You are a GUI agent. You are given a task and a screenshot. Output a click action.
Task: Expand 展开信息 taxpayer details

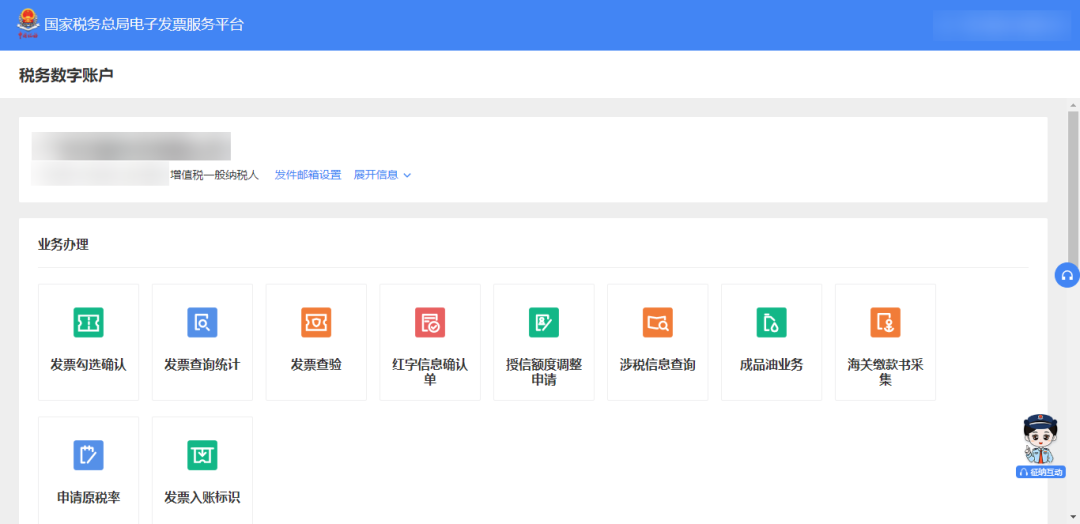click(x=376, y=175)
